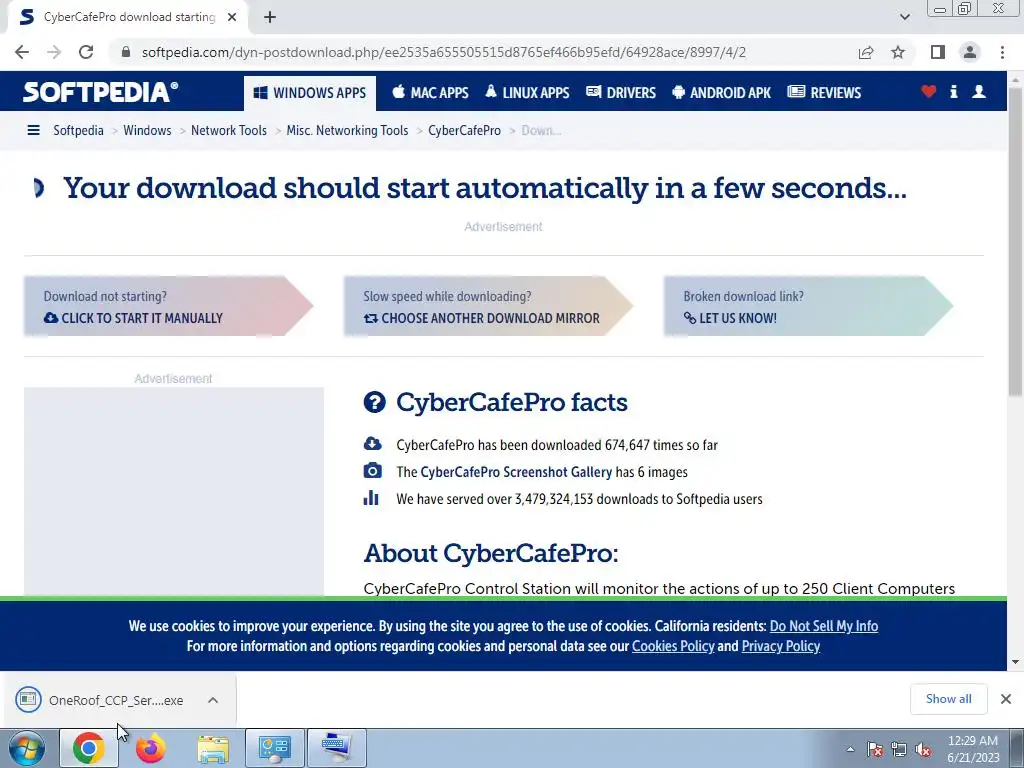1024x768 pixels.
Task: Click the forward navigation arrow
Action: click(x=54, y=52)
